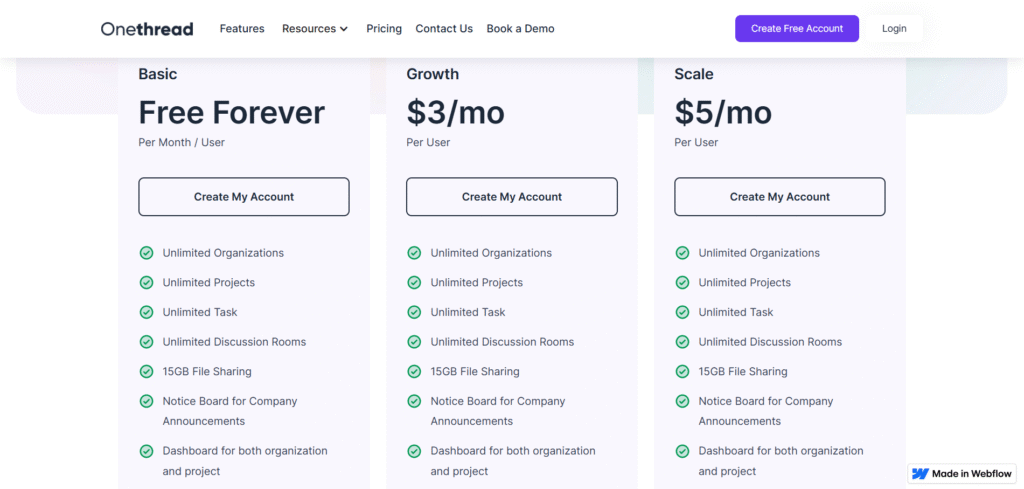
Task: Create account under the Growth plan
Action: click(x=512, y=197)
